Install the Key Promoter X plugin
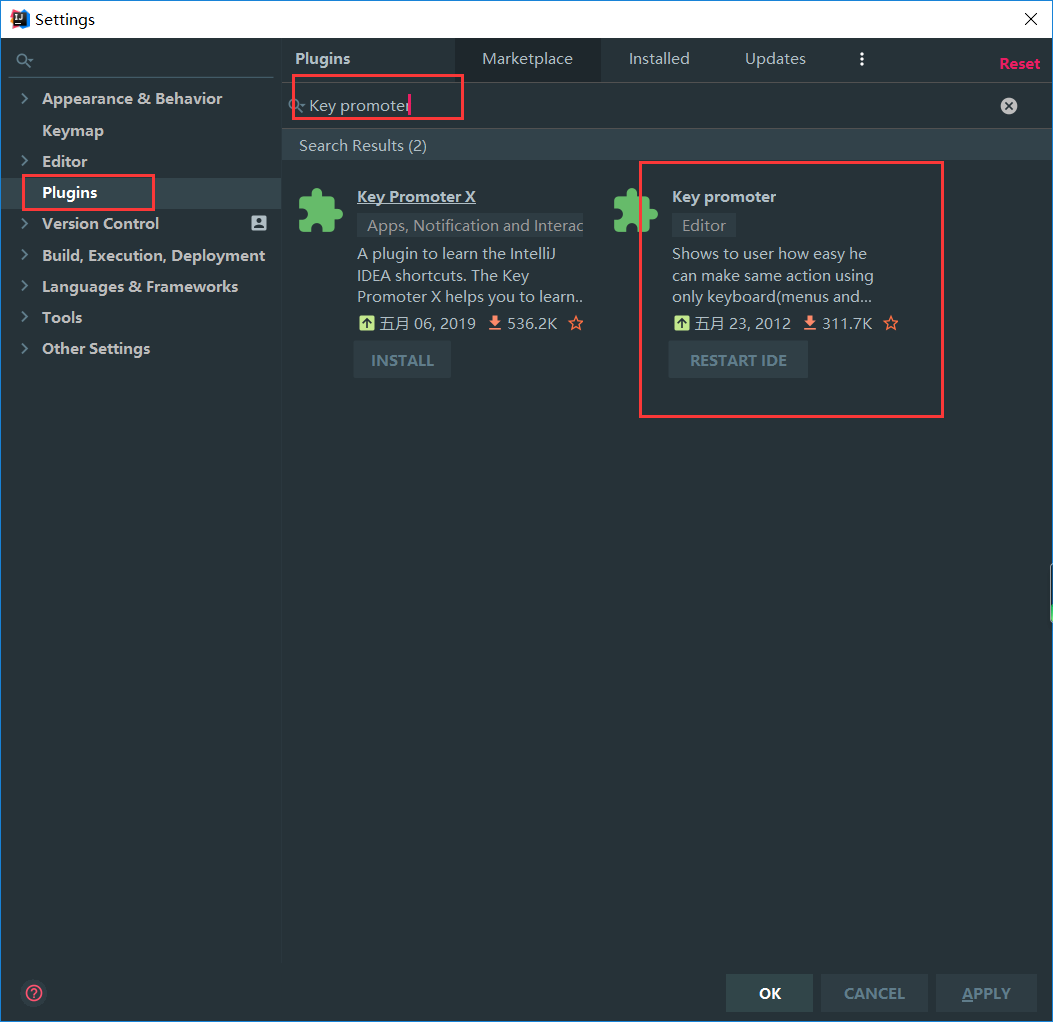1053x1022 pixels. tap(402, 361)
